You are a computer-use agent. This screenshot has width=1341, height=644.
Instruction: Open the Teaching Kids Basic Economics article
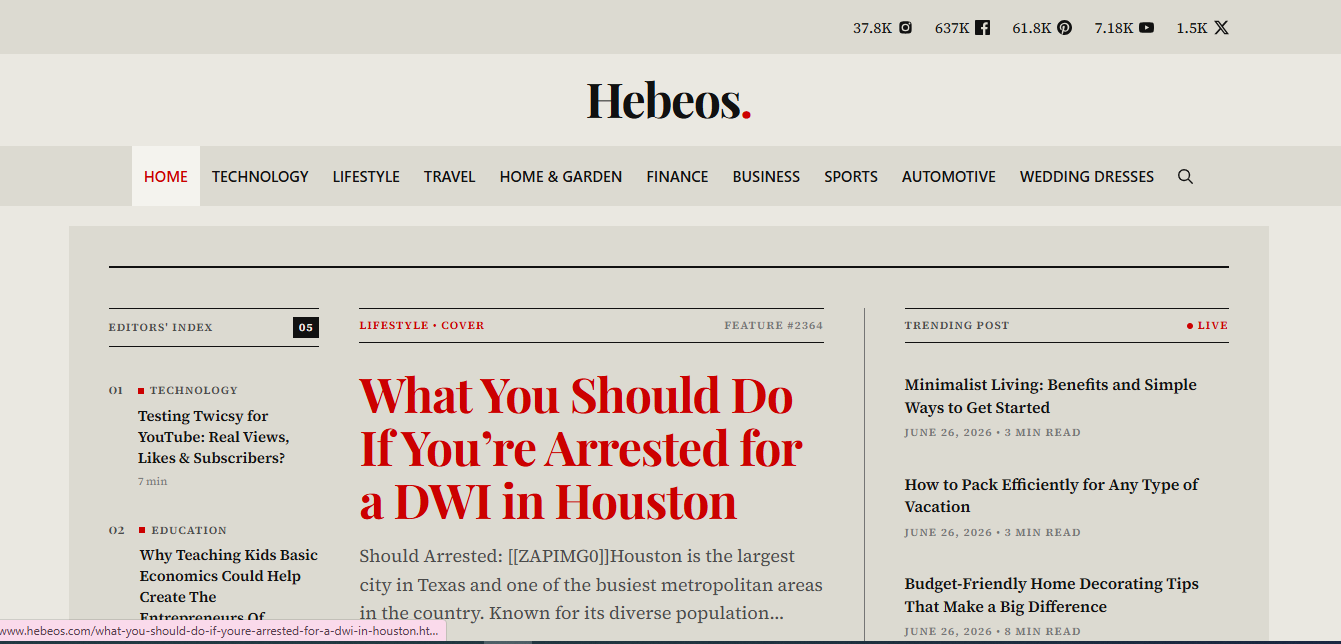(229, 586)
